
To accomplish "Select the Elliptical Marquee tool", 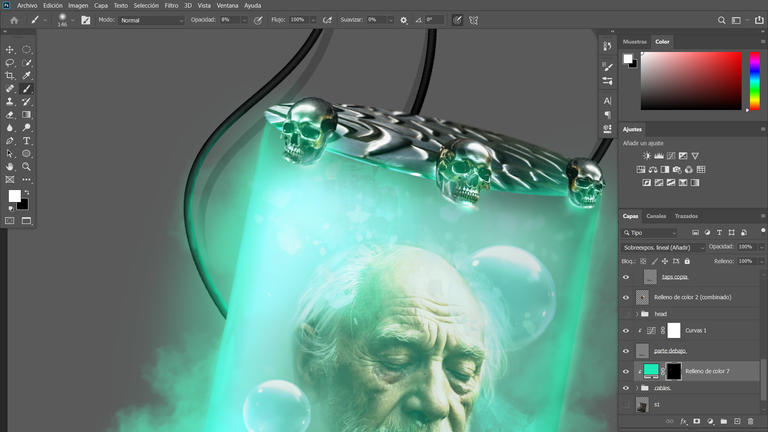I will [26, 49].
